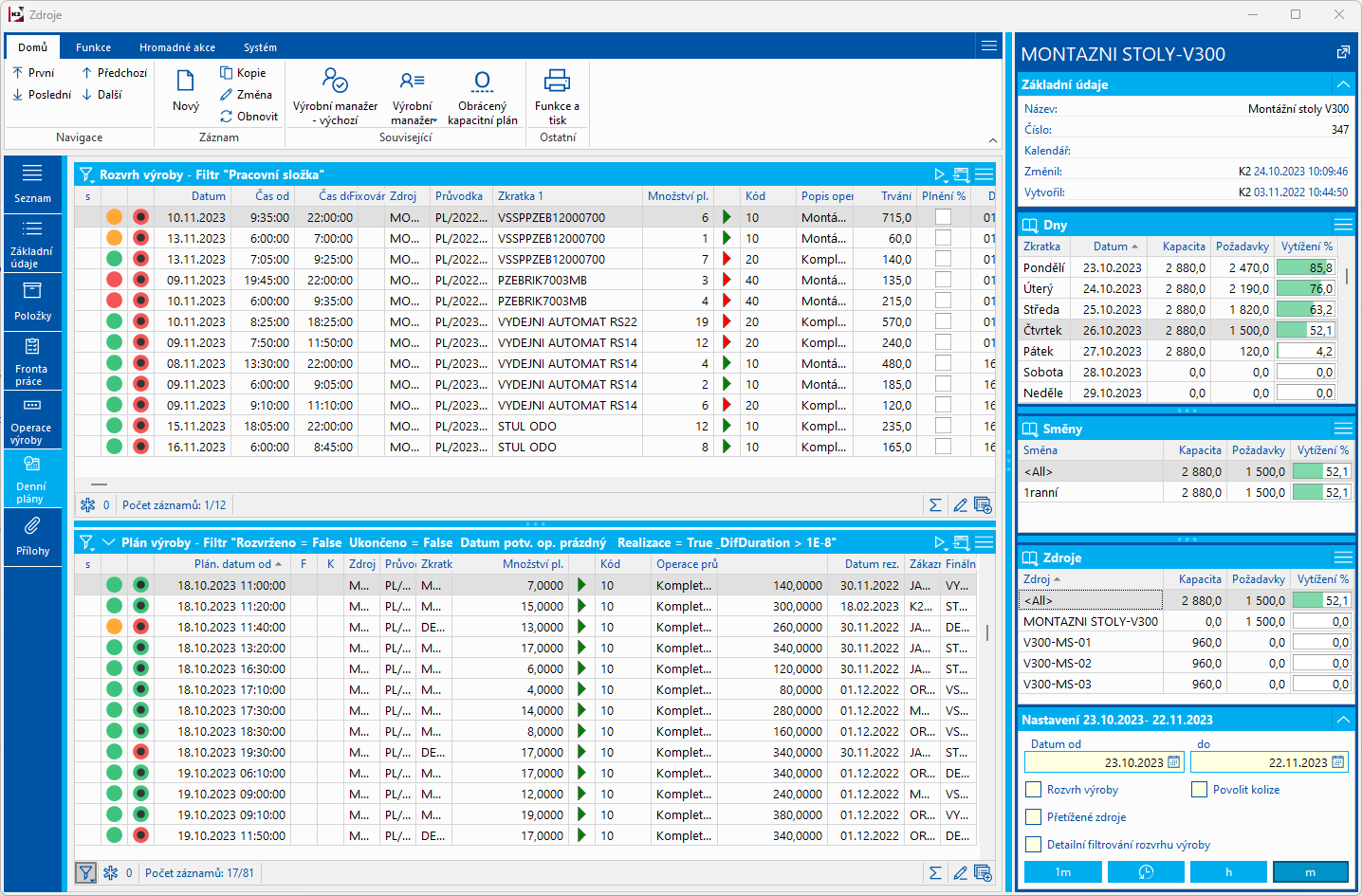Click the h time unit button
The width and height of the screenshot is (1362, 896).
[x=1228, y=872]
